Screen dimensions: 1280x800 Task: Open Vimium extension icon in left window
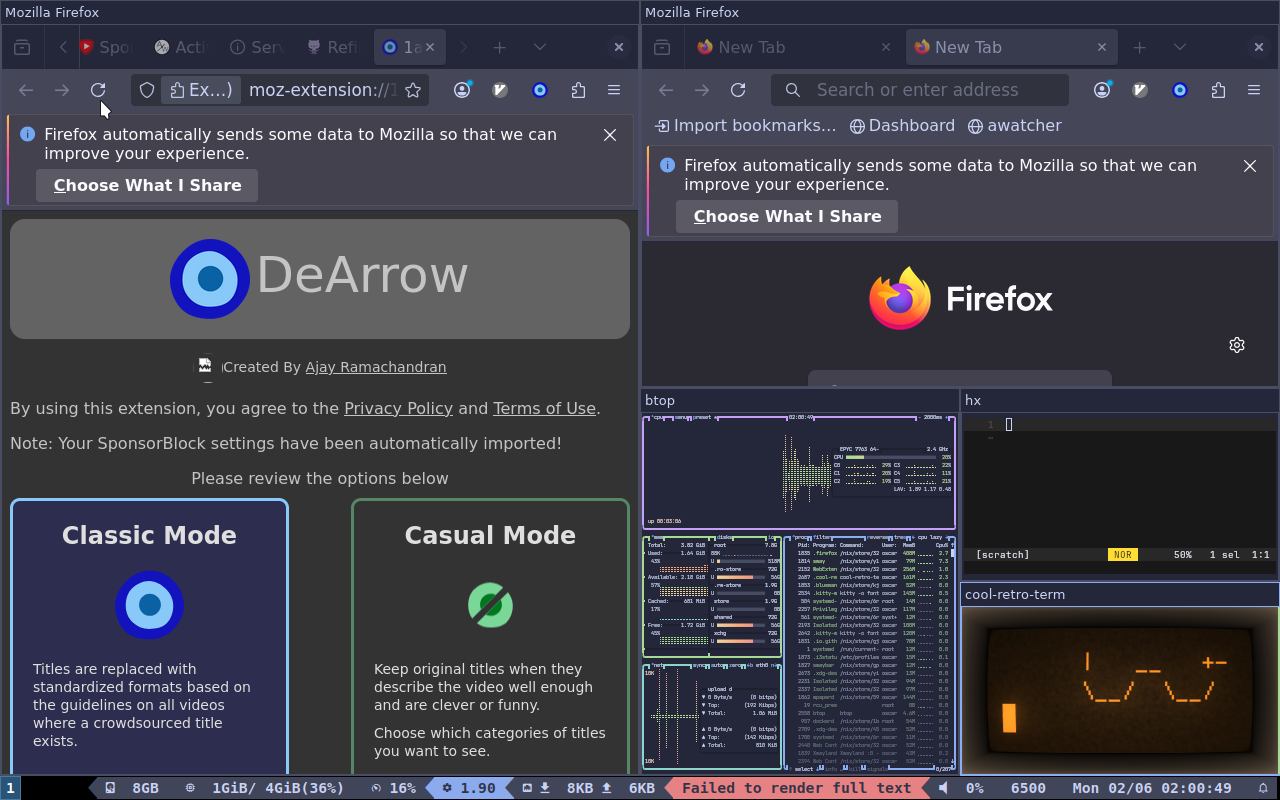(x=501, y=90)
